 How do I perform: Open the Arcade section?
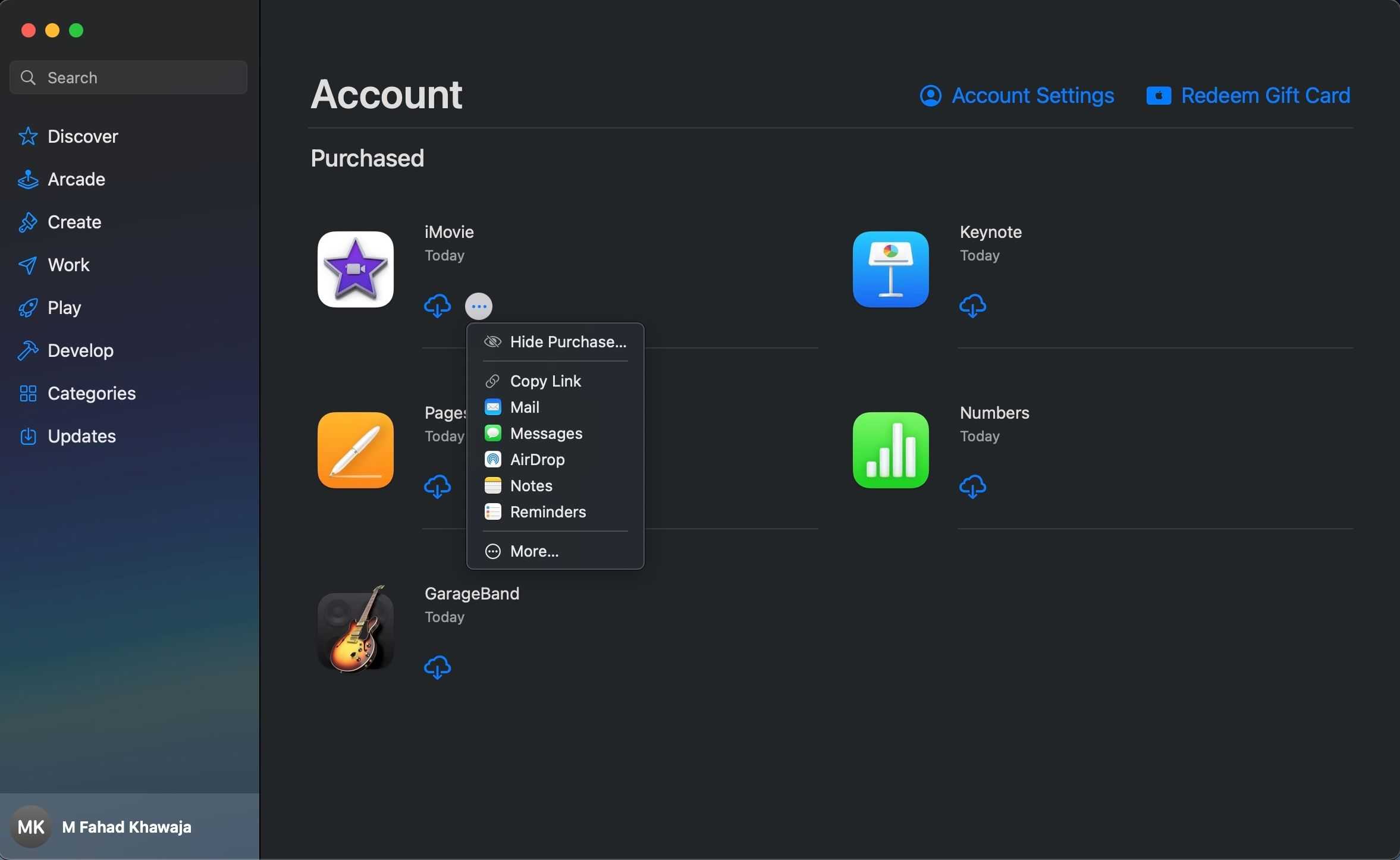[x=128, y=179]
